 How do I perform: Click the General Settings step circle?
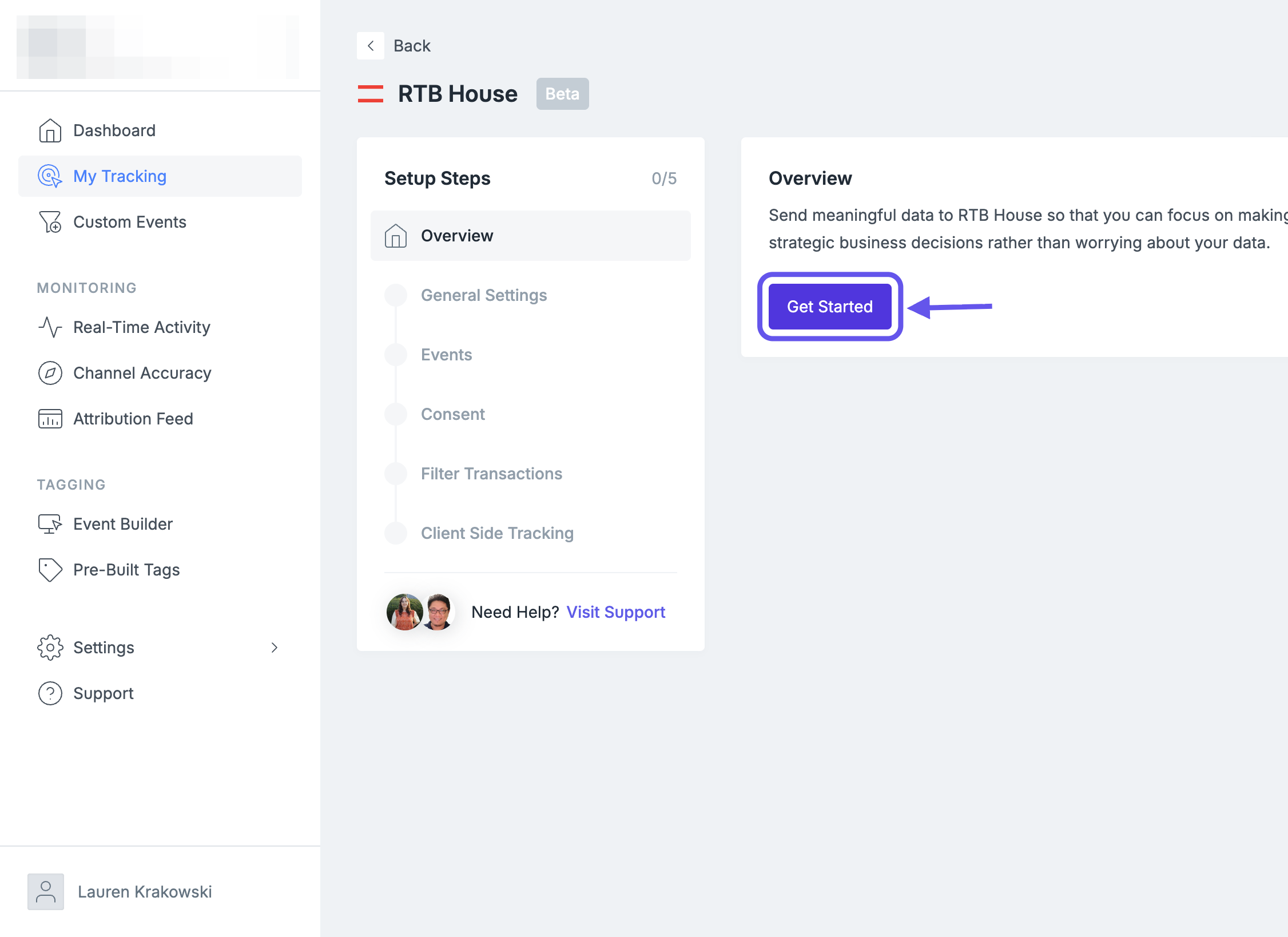tap(396, 295)
